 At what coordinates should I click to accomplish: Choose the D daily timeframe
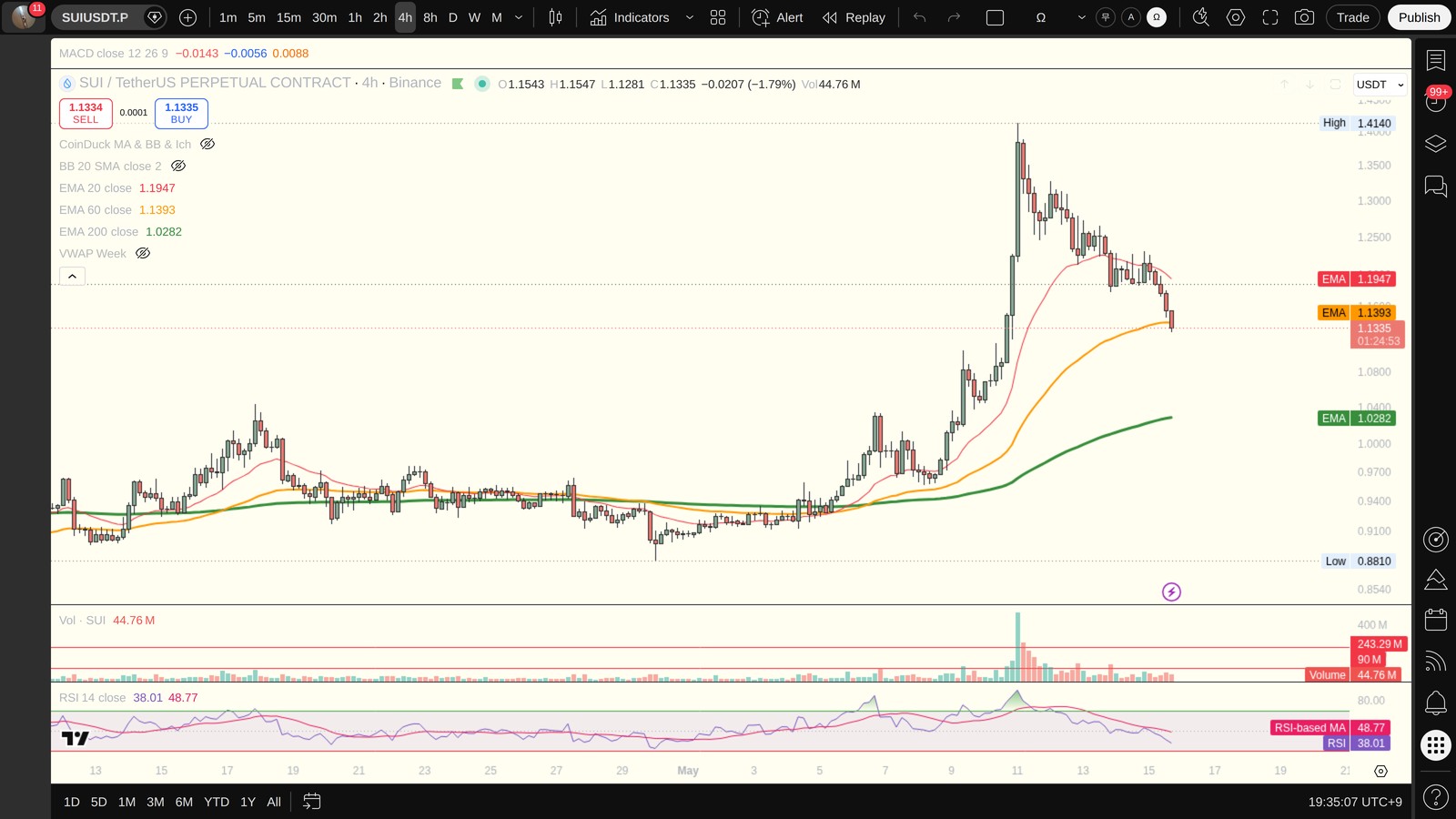pyautogui.click(x=452, y=17)
